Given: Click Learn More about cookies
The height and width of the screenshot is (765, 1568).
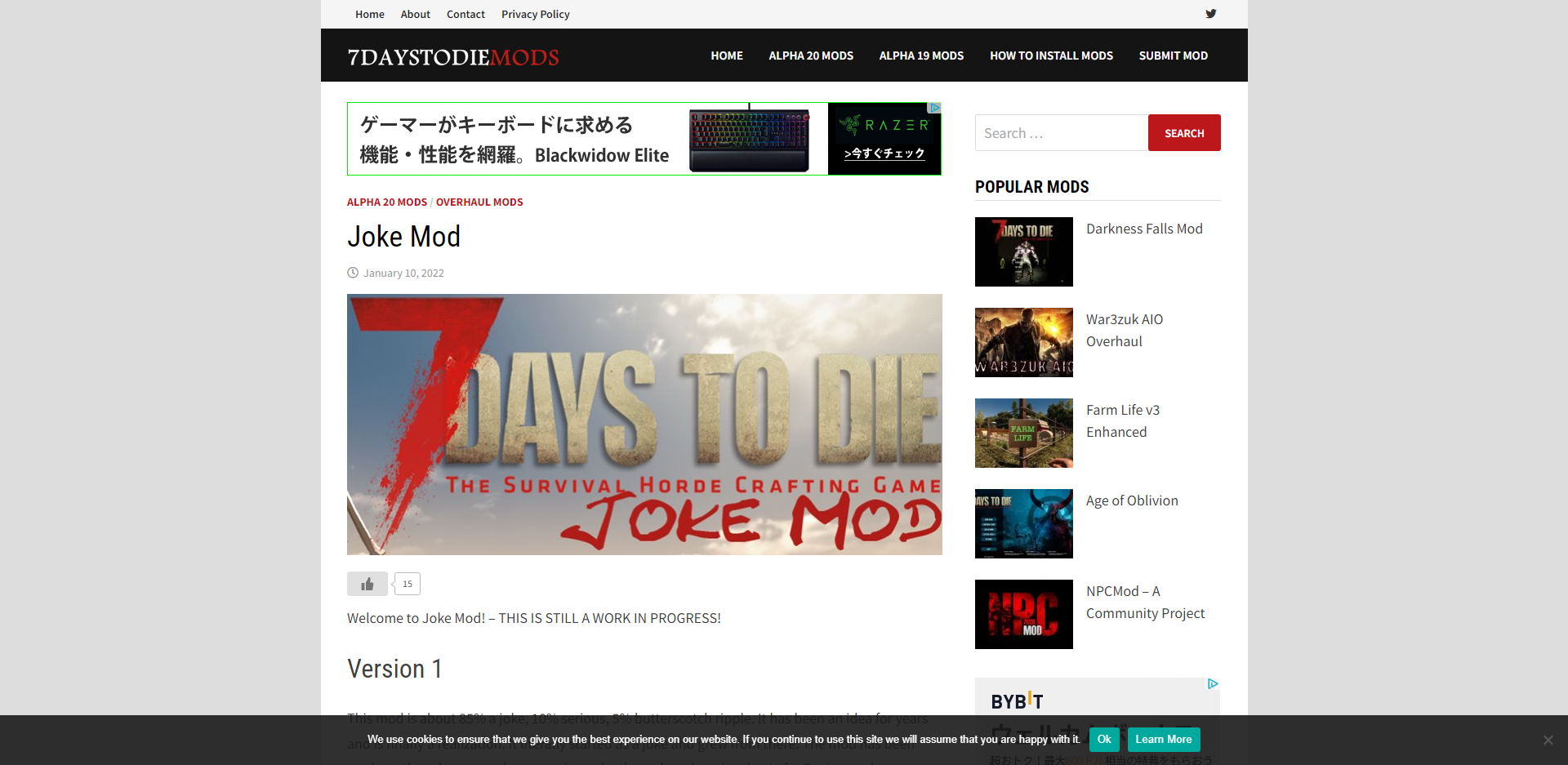Looking at the screenshot, I should (x=1163, y=740).
